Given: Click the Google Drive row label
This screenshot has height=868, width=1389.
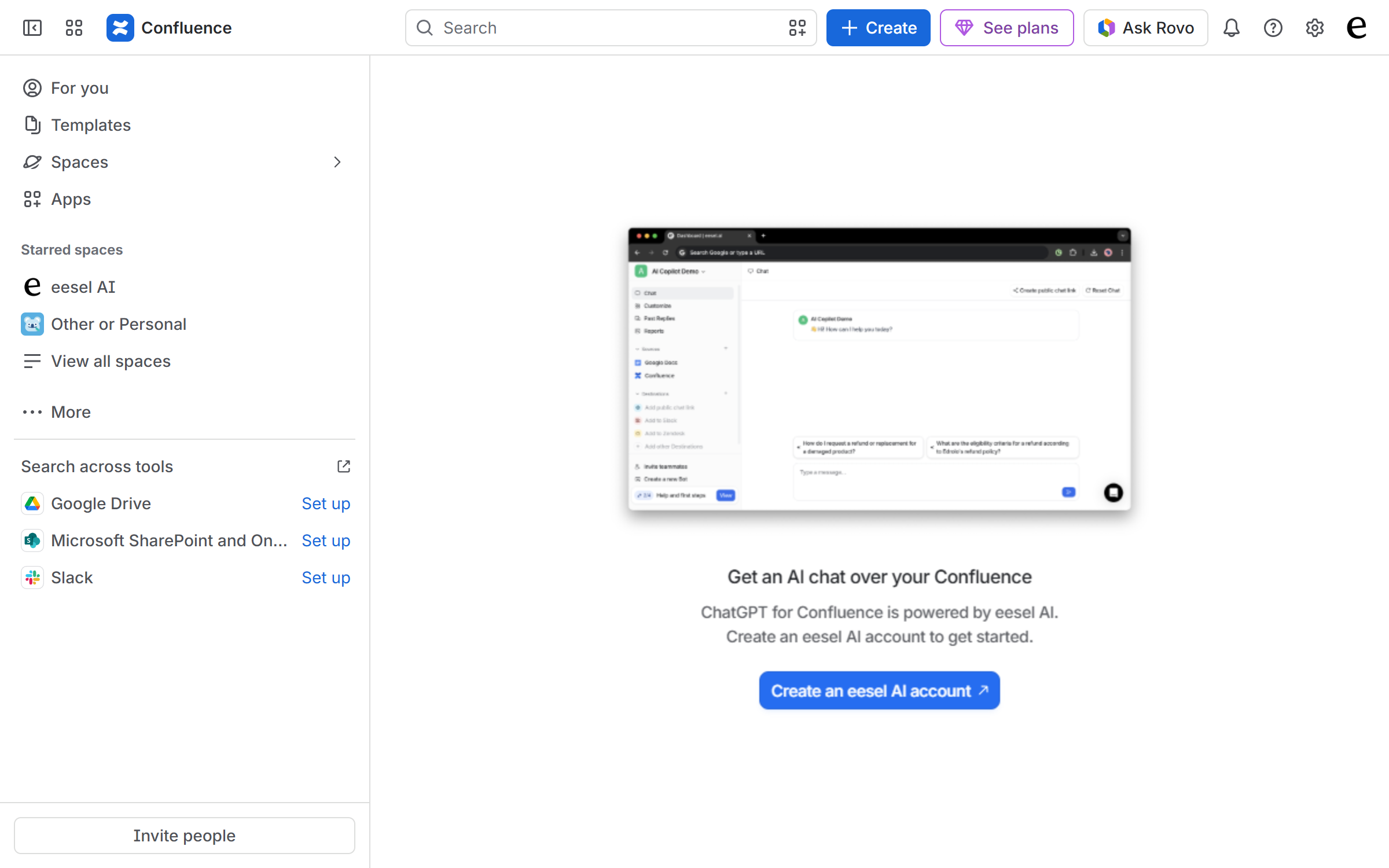Looking at the screenshot, I should [x=101, y=503].
